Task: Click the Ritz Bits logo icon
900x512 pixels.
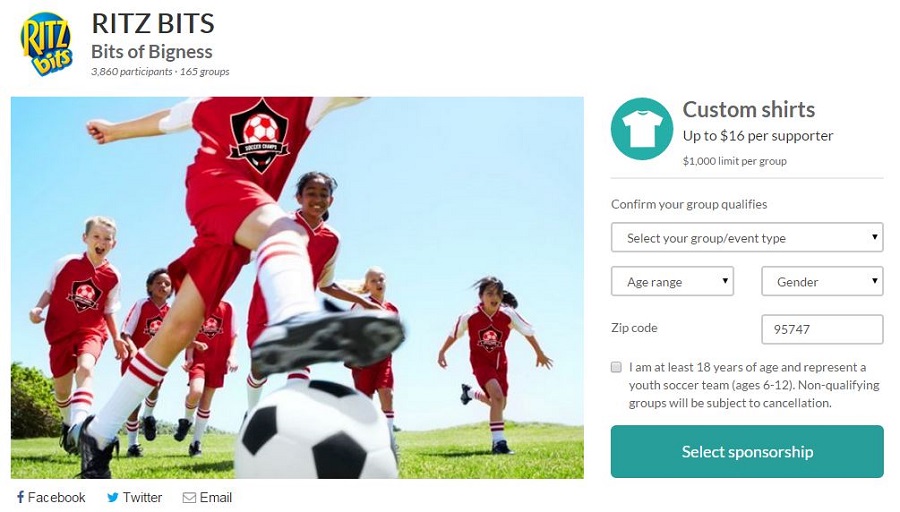Action: [x=46, y=44]
